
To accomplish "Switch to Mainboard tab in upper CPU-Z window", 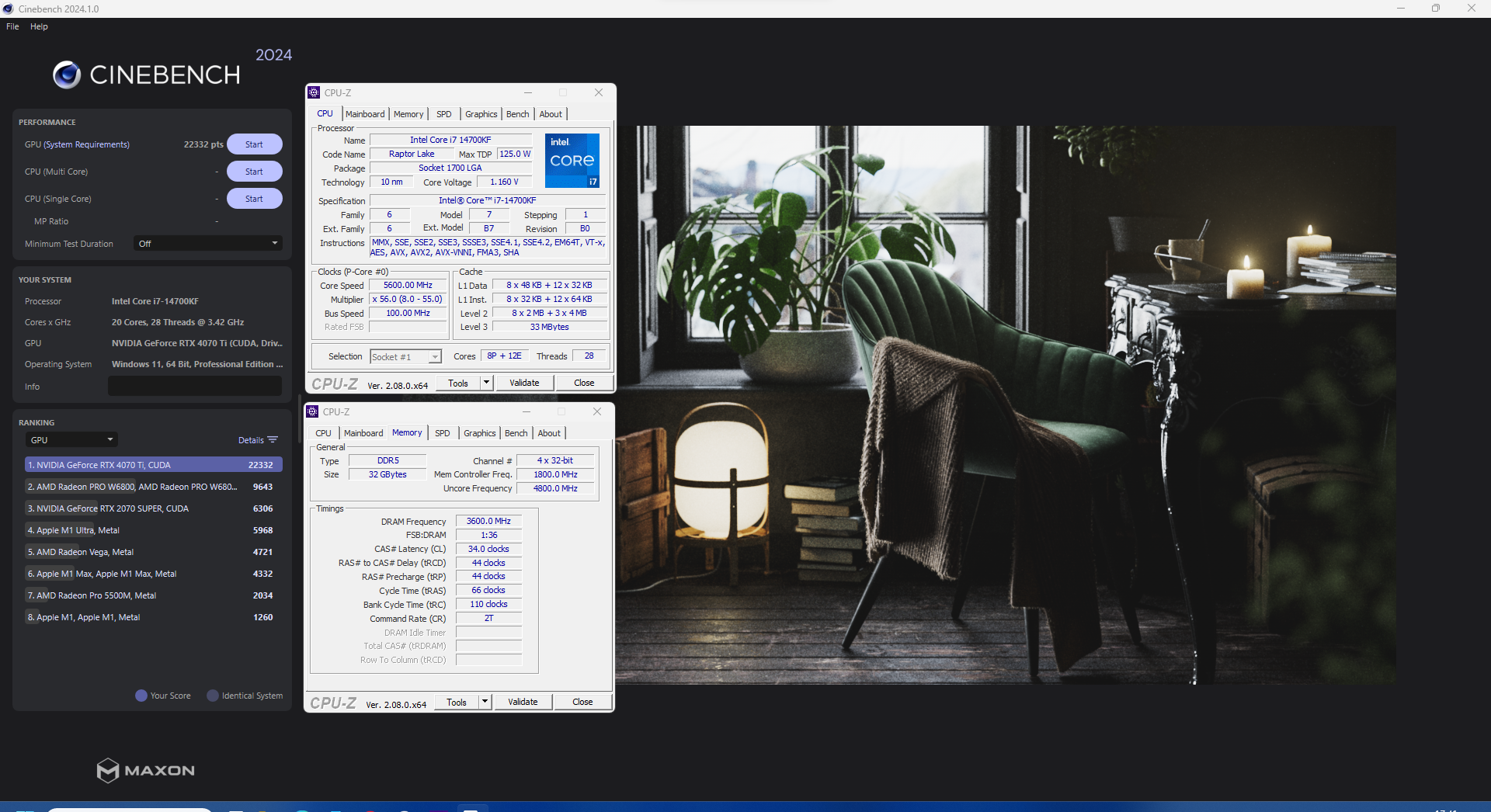I will point(365,114).
